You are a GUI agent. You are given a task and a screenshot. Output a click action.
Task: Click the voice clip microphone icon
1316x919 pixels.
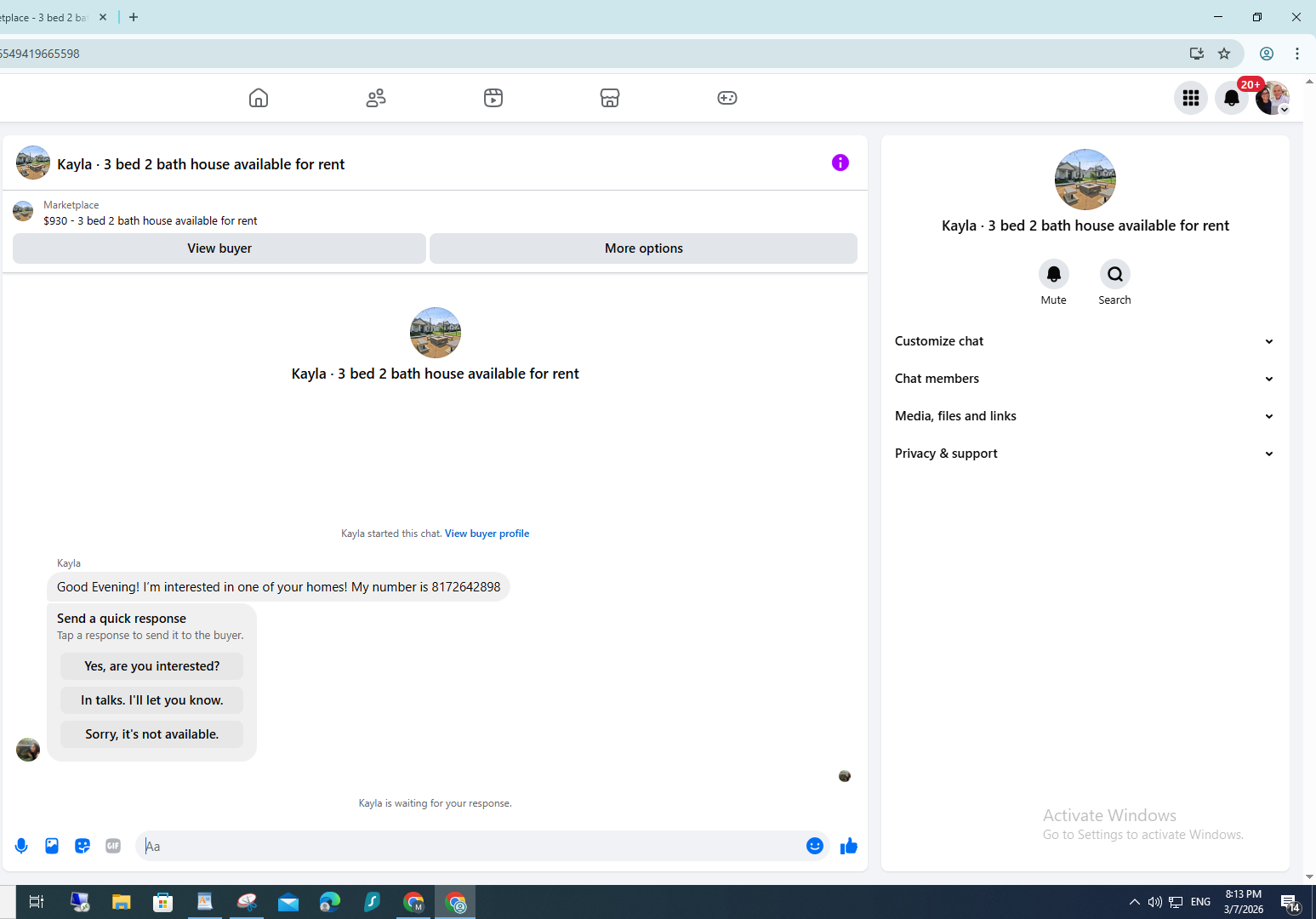[x=21, y=846]
